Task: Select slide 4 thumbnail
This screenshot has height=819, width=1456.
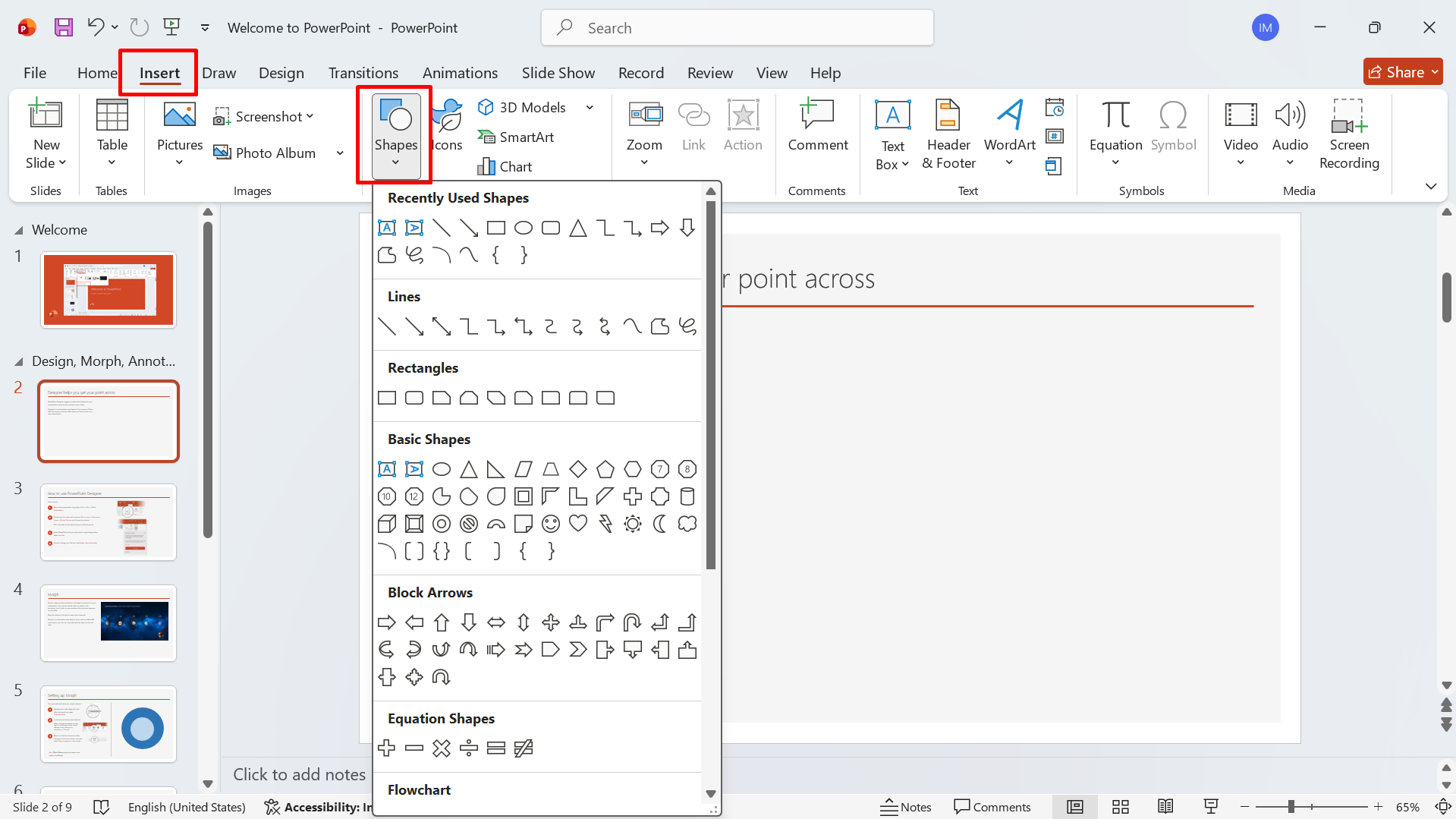Action: pyautogui.click(x=108, y=623)
